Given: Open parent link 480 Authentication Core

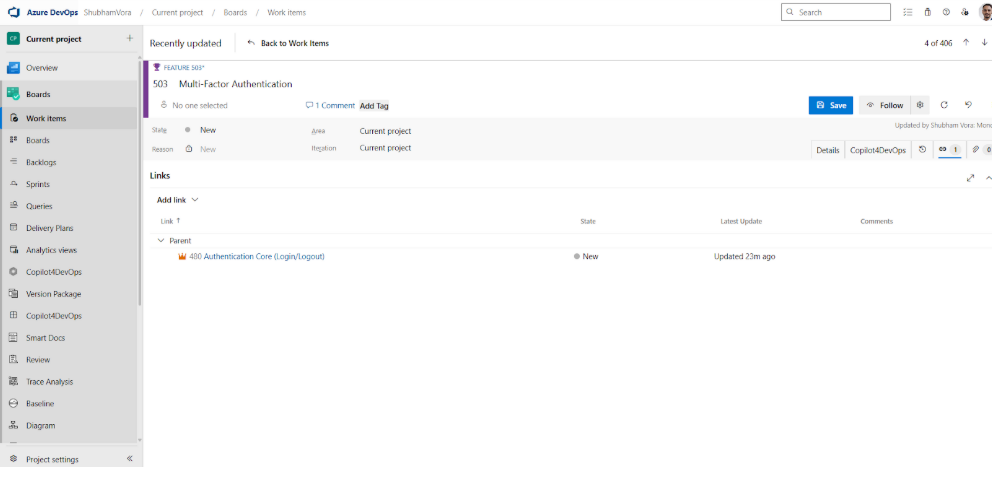Looking at the screenshot, I should (256, 257).
